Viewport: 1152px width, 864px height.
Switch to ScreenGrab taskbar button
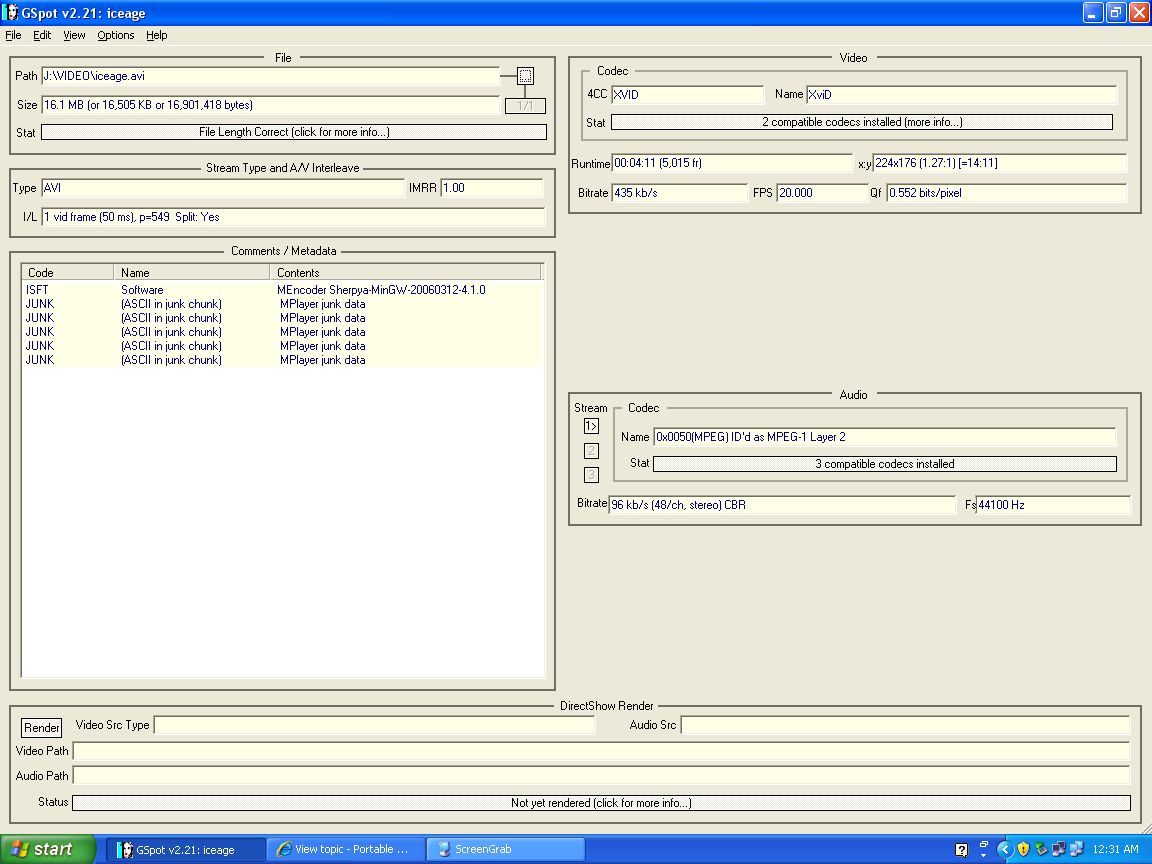pyautogui.click(x=506, y=849)
